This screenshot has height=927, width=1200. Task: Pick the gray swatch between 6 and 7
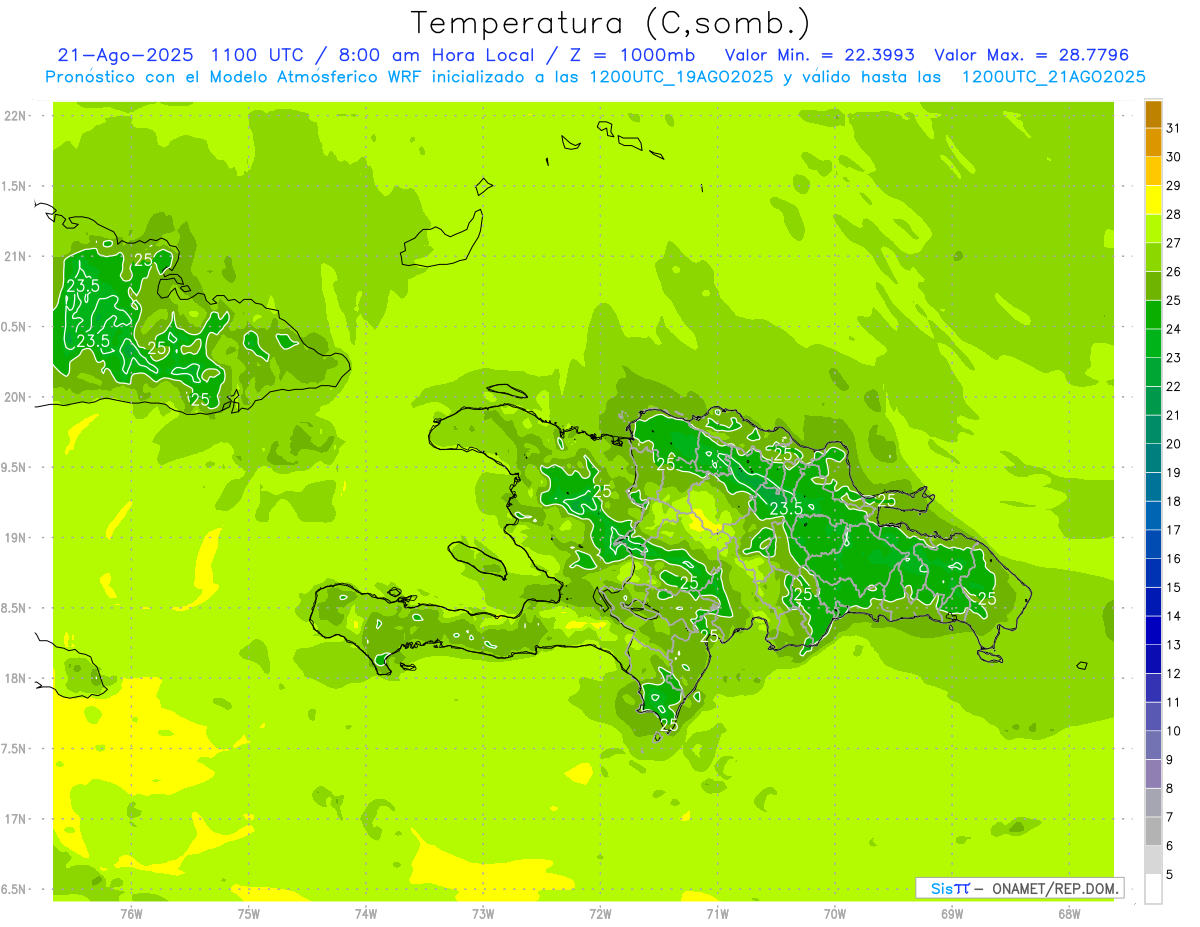coord(1153,831)
